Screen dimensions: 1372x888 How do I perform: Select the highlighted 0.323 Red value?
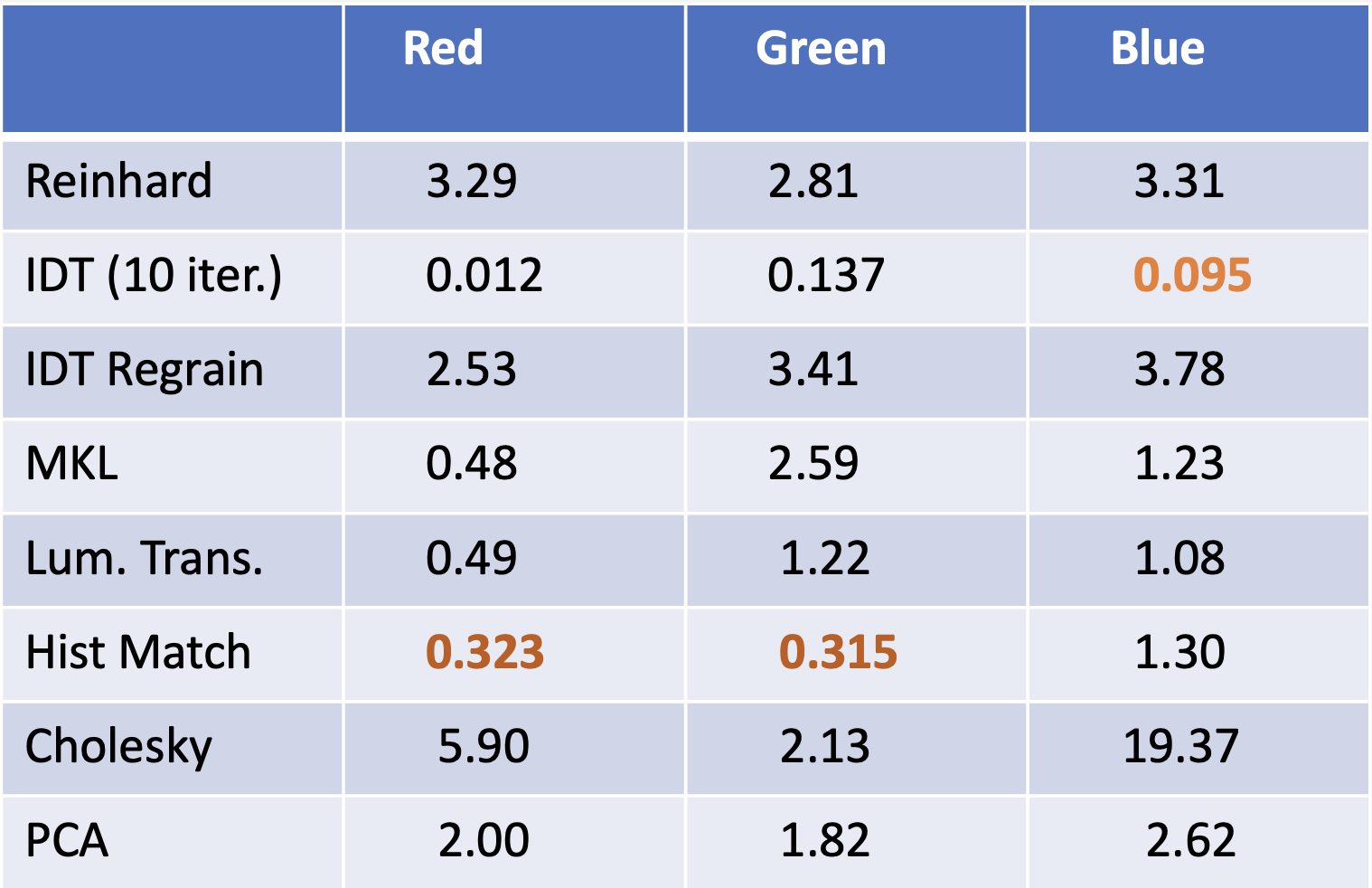(x=484, y=652)
